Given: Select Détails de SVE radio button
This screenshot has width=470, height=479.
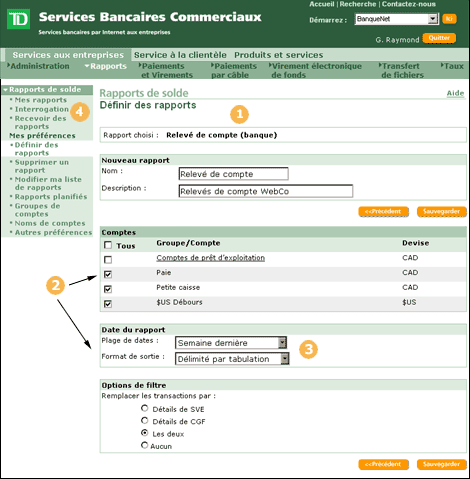Looking at the screenshot, I should (144, 408).
